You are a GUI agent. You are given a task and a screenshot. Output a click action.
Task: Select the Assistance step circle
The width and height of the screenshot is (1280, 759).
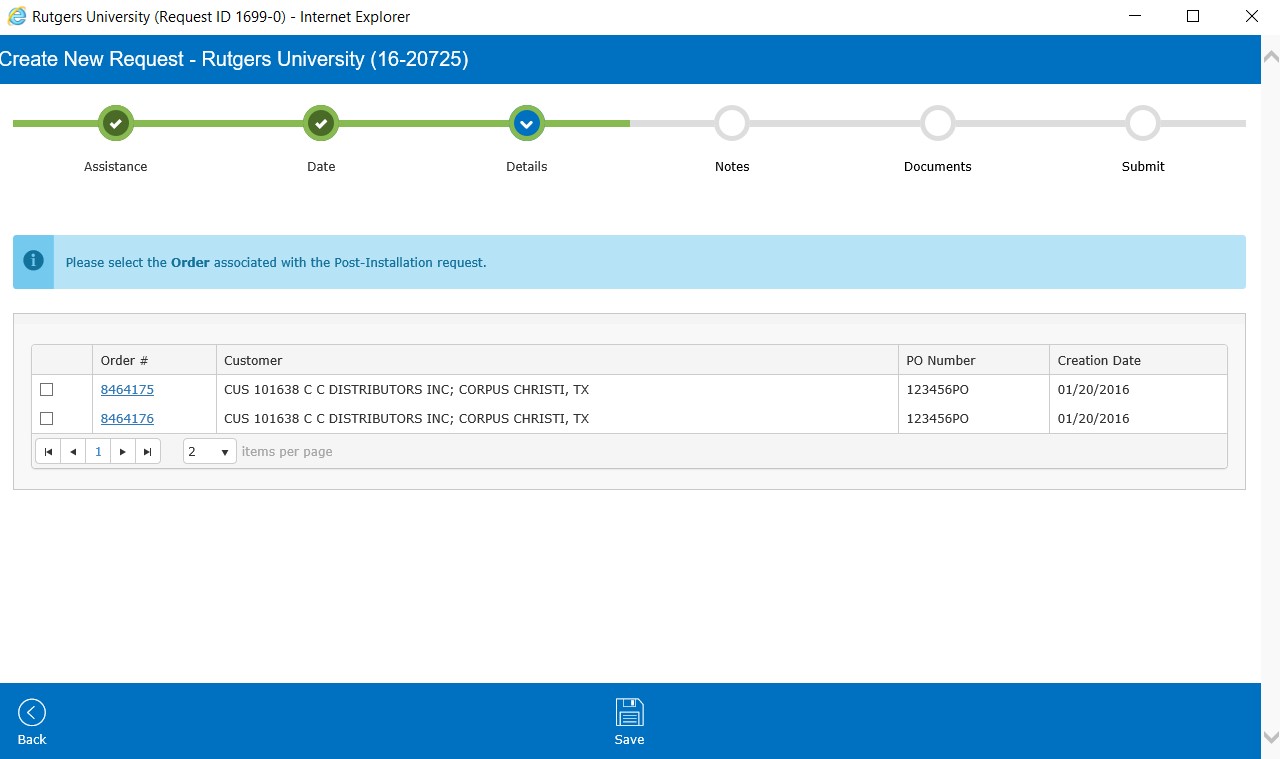[116, 124]
